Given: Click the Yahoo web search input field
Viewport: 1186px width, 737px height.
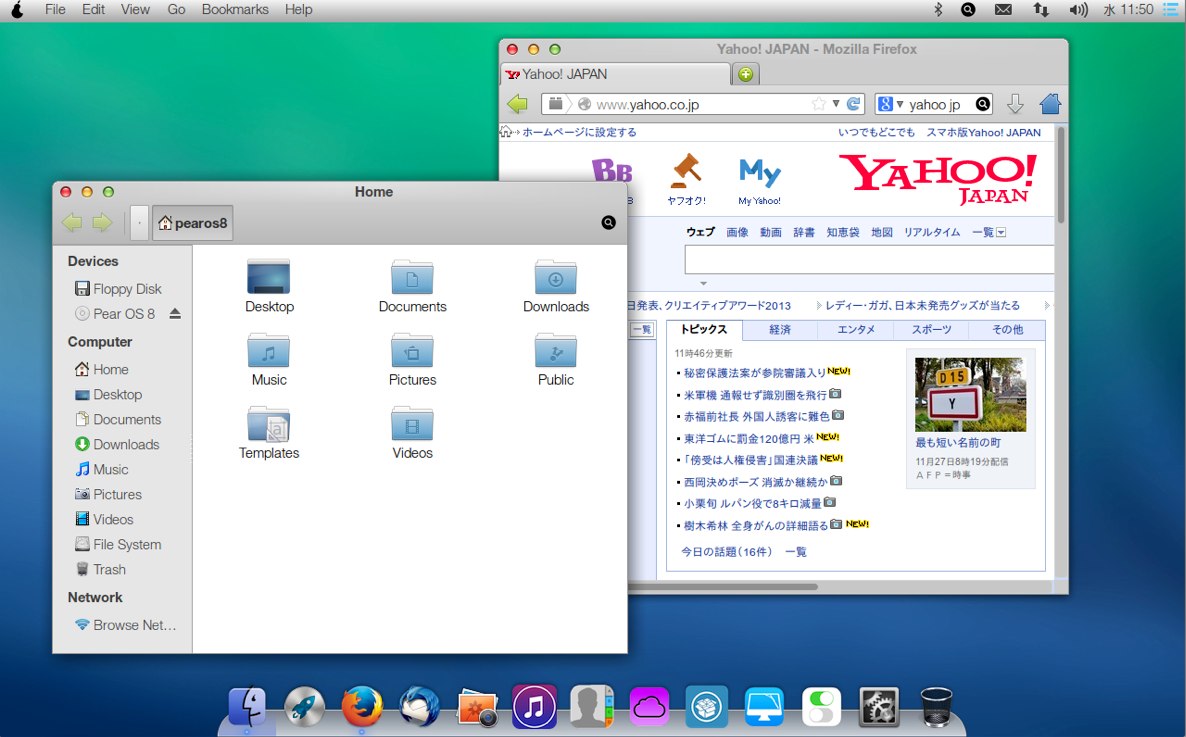Looking at the screenshot, I should tap(869, 260).
